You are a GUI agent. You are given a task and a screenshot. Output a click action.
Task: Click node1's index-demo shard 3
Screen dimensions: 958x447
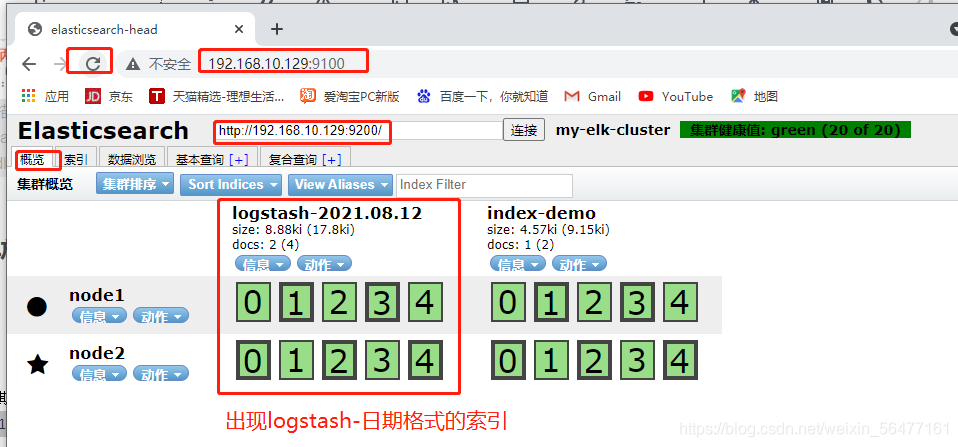pyautogui.click(x=637, y=302)
